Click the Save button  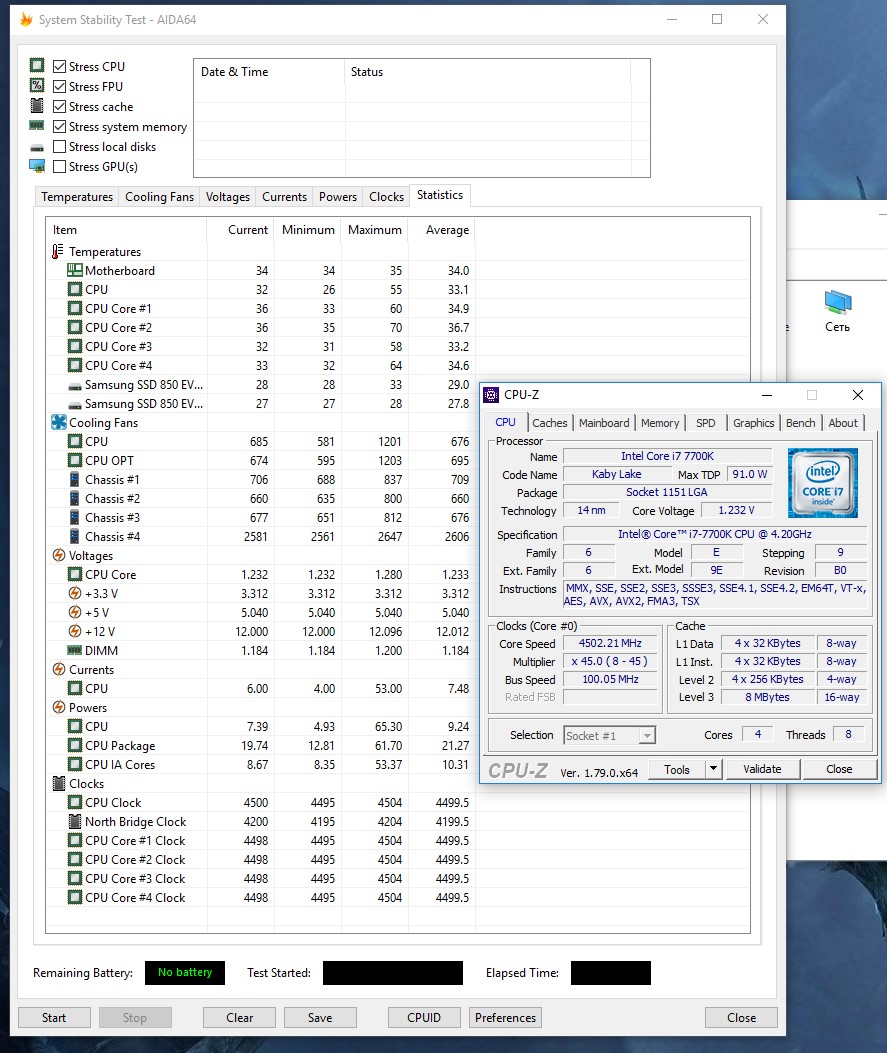point(320,1017)
